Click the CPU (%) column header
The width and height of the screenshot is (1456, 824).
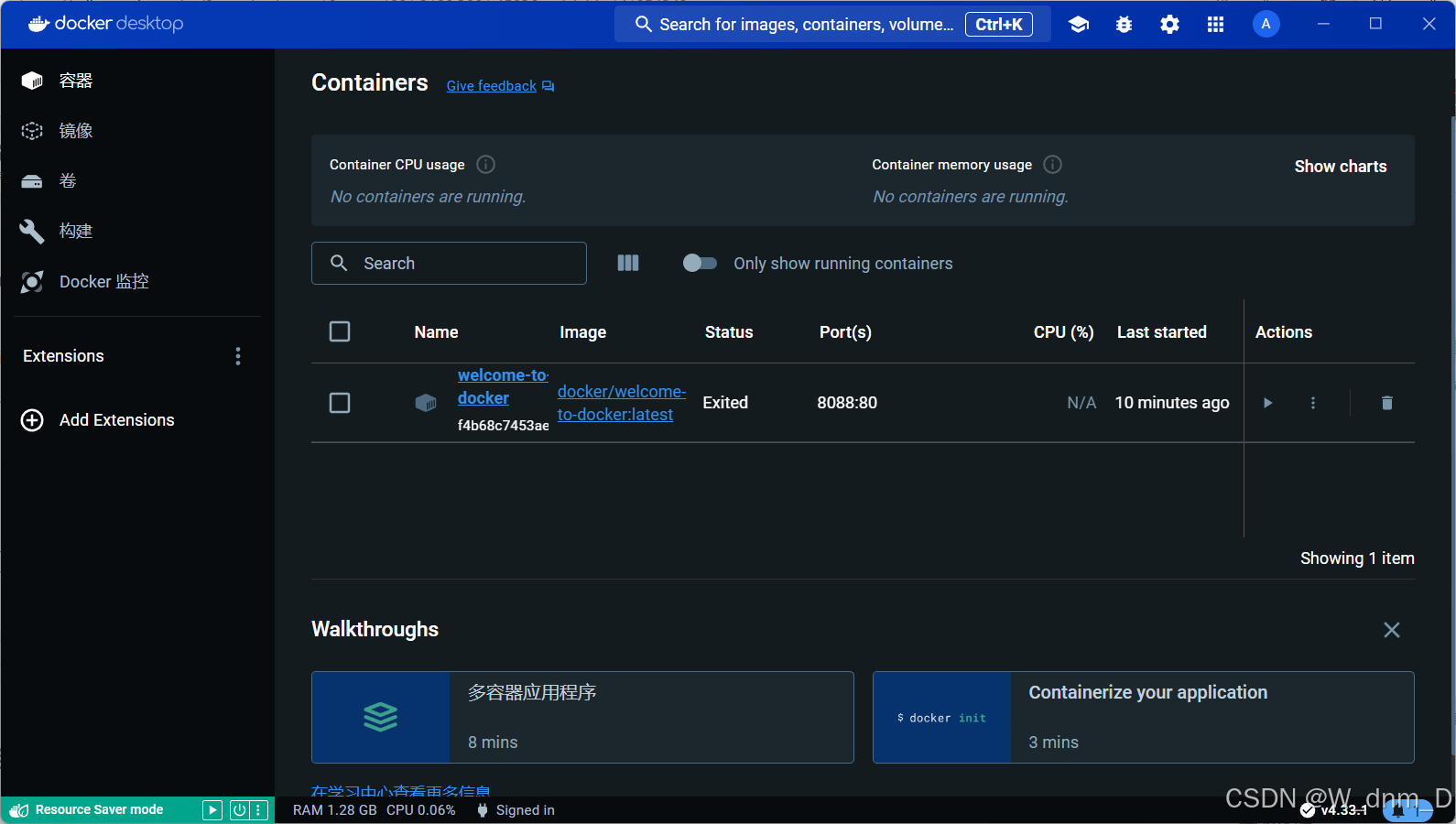1064,332
